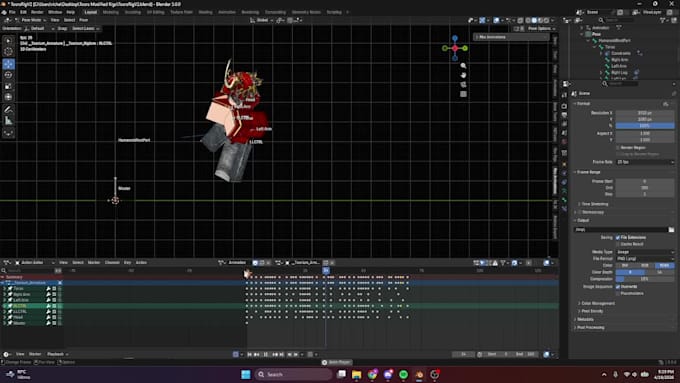Toggle the Overwrite checkbox

pos(618,286)
